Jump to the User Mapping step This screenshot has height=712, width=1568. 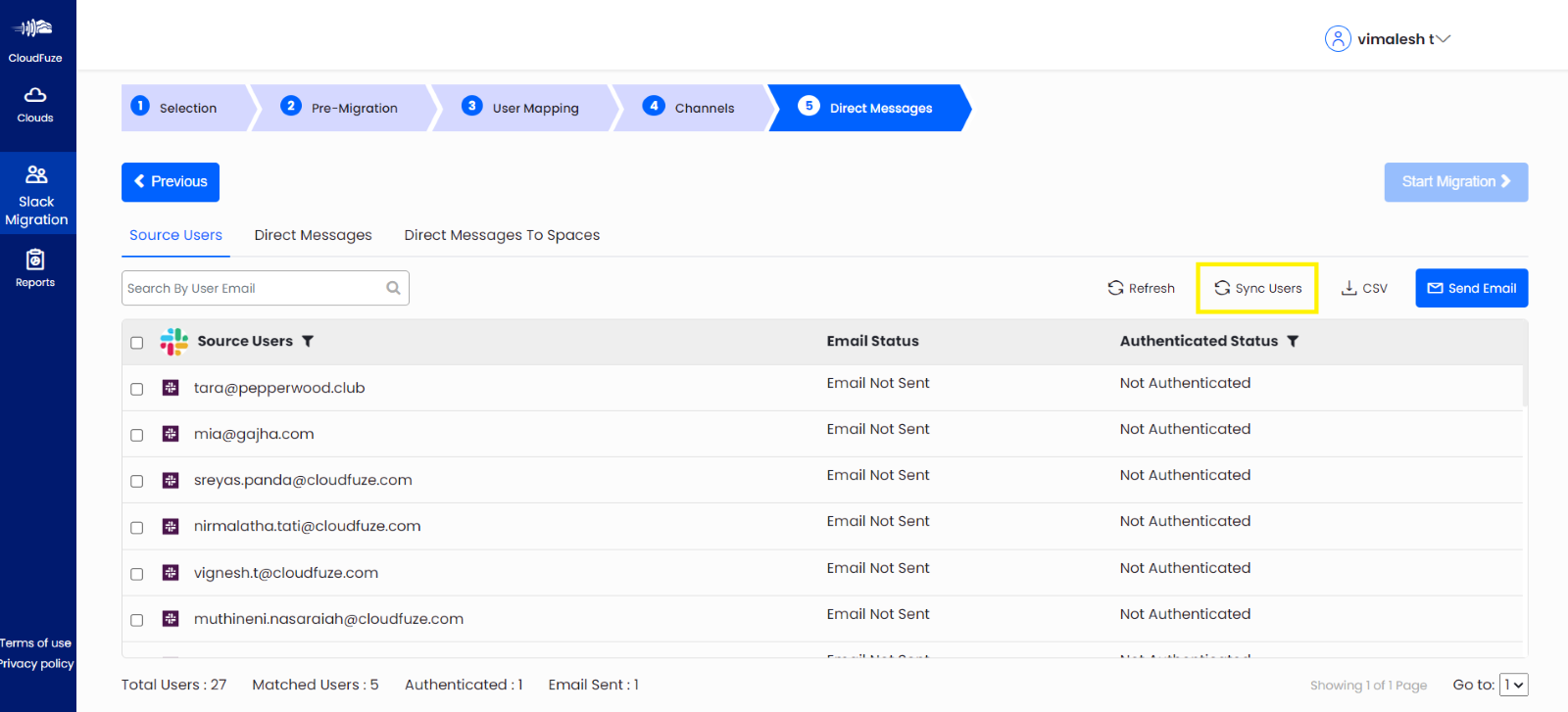[x=524, y=108]
